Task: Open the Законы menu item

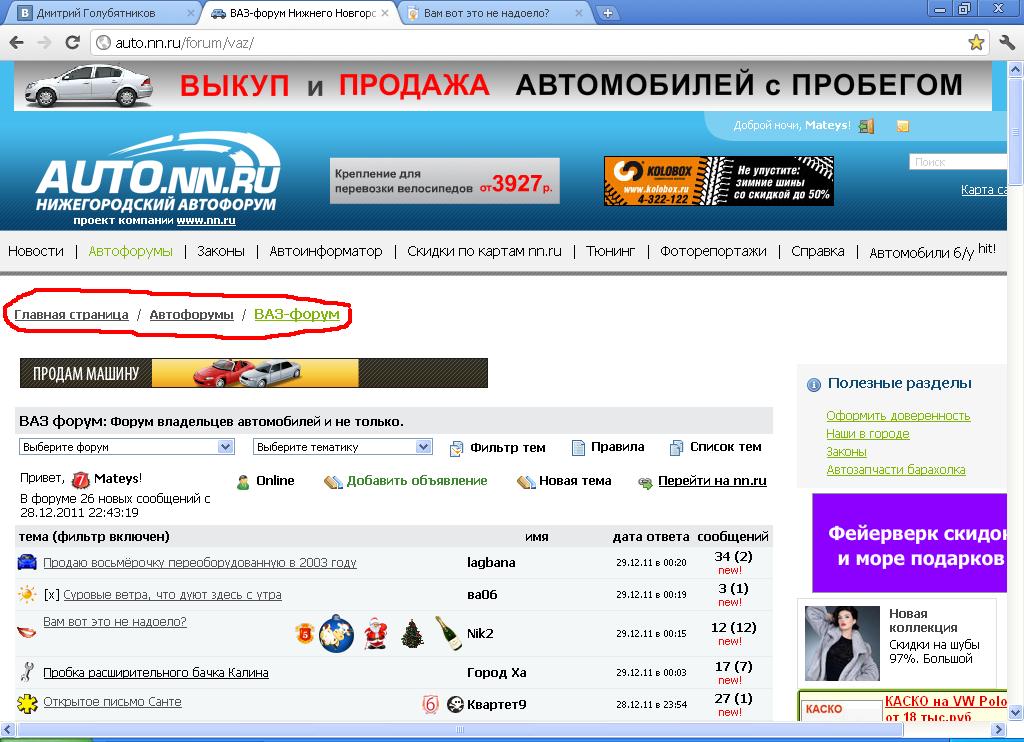Action: 221,251
